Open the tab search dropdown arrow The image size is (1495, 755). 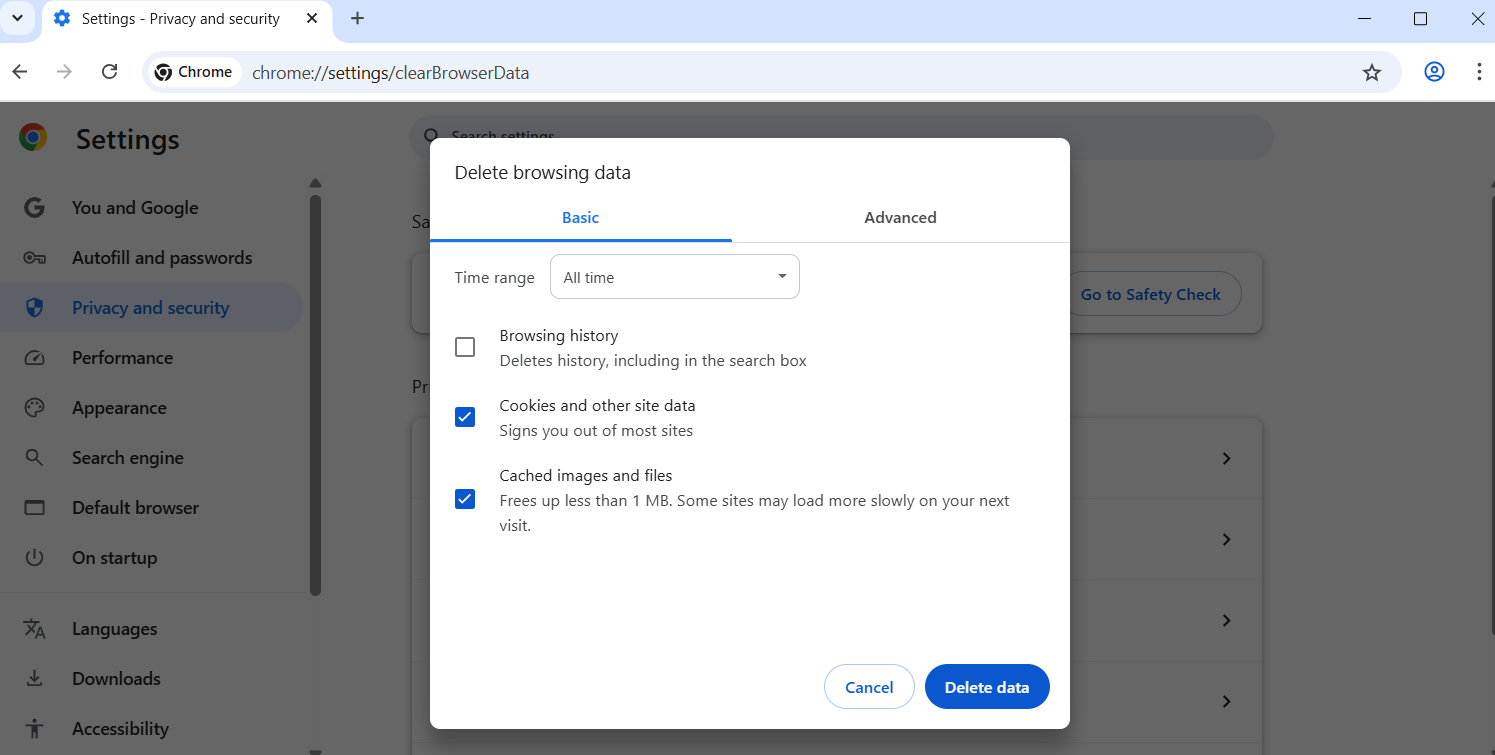click(17, 18)
